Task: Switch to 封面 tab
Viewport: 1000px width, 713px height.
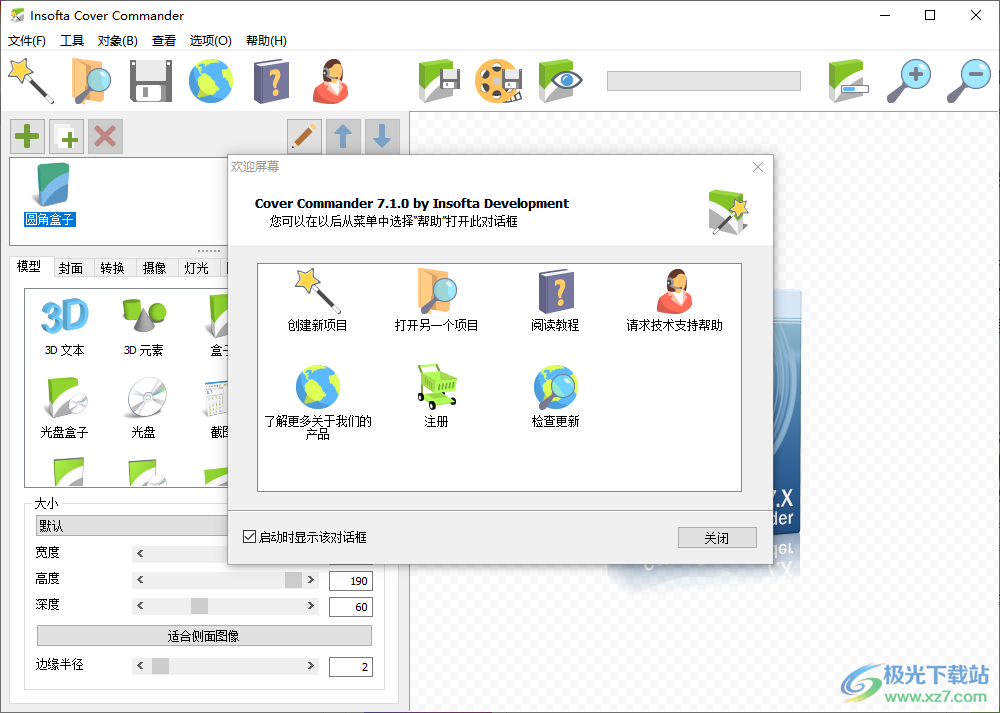Action: click(x=71, y=268)
